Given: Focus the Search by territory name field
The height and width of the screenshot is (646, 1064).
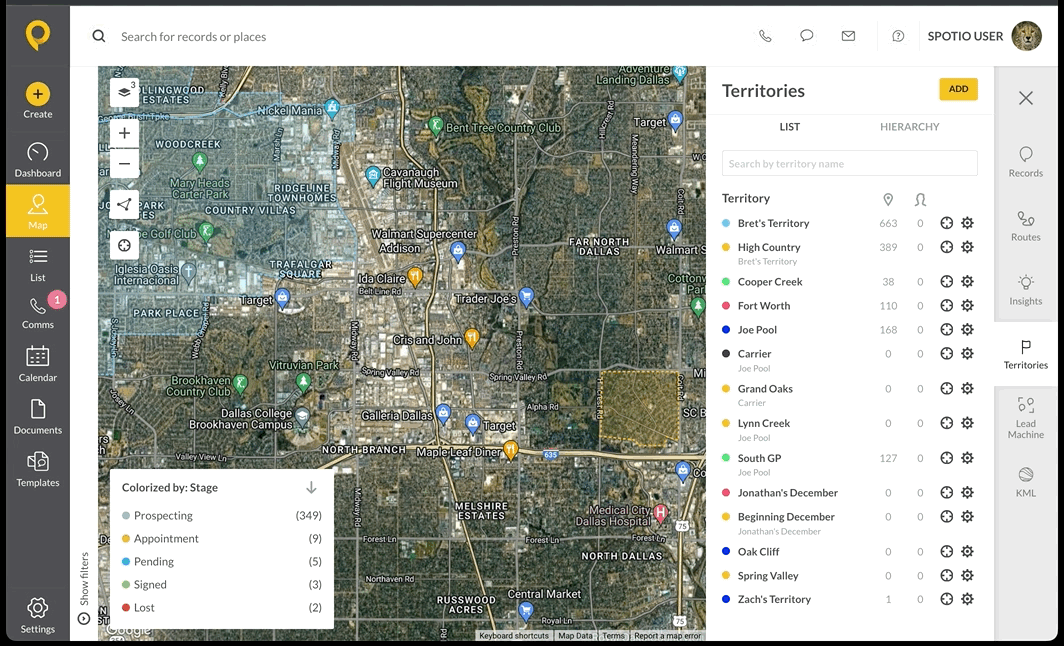Looking at the screenshot, I should 850,164.
